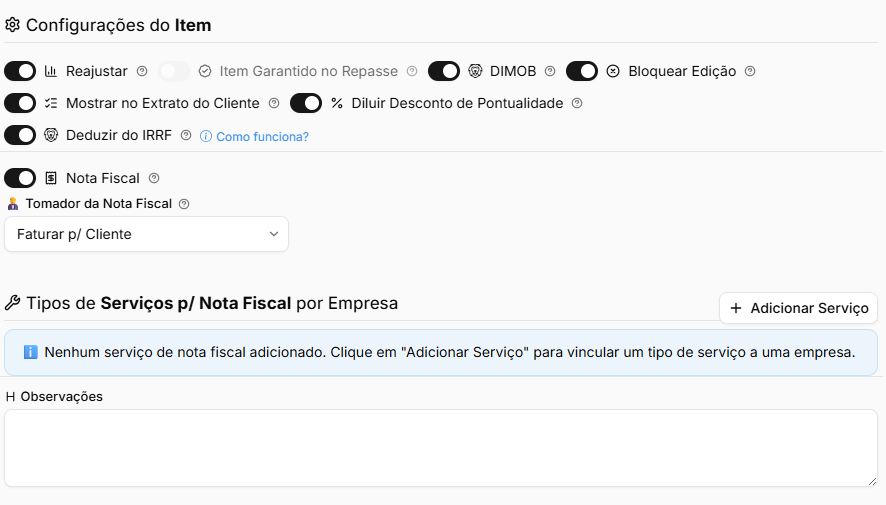The image size is (886, 505).
Task: Toggle Diluir Desconto de Pontualidade switch
Action: pos(306,103)
